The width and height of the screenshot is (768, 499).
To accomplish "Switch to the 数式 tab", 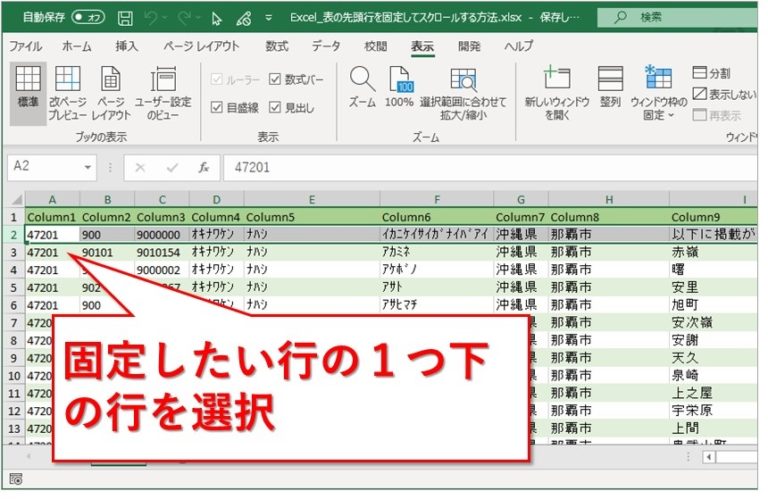I will pos(277,47).
